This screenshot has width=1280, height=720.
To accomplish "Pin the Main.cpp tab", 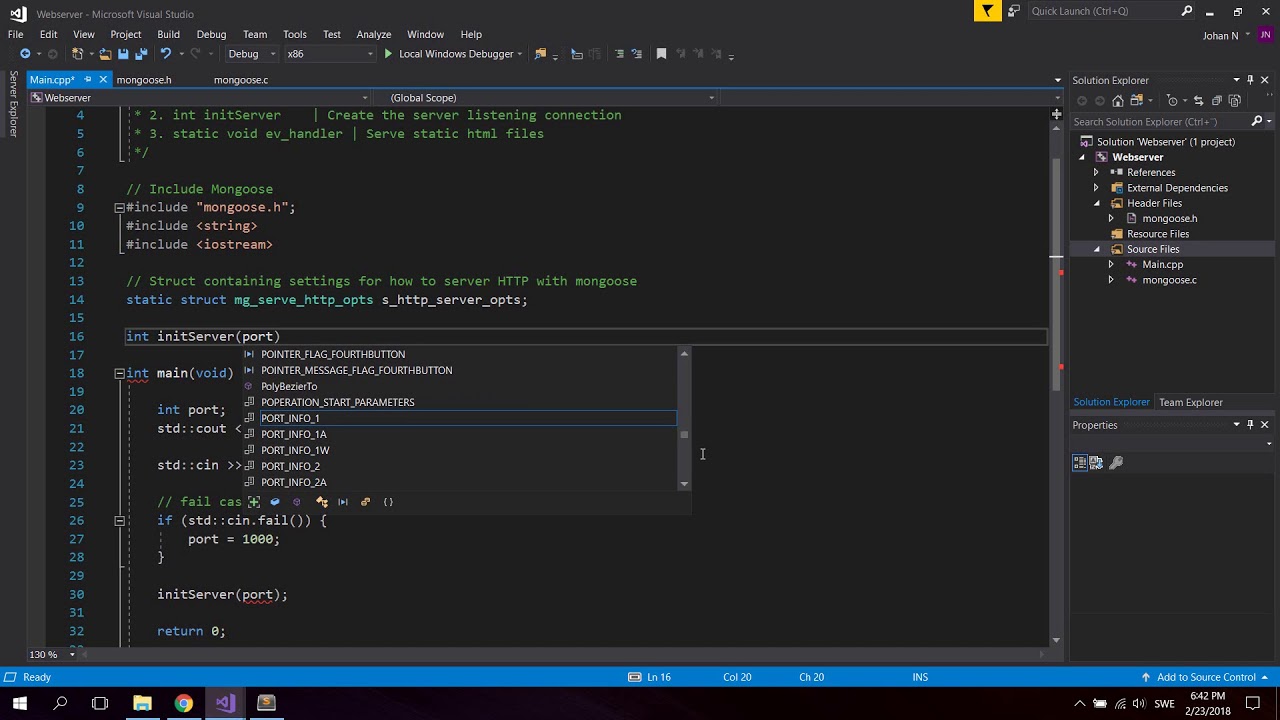I will pos(87,80).
